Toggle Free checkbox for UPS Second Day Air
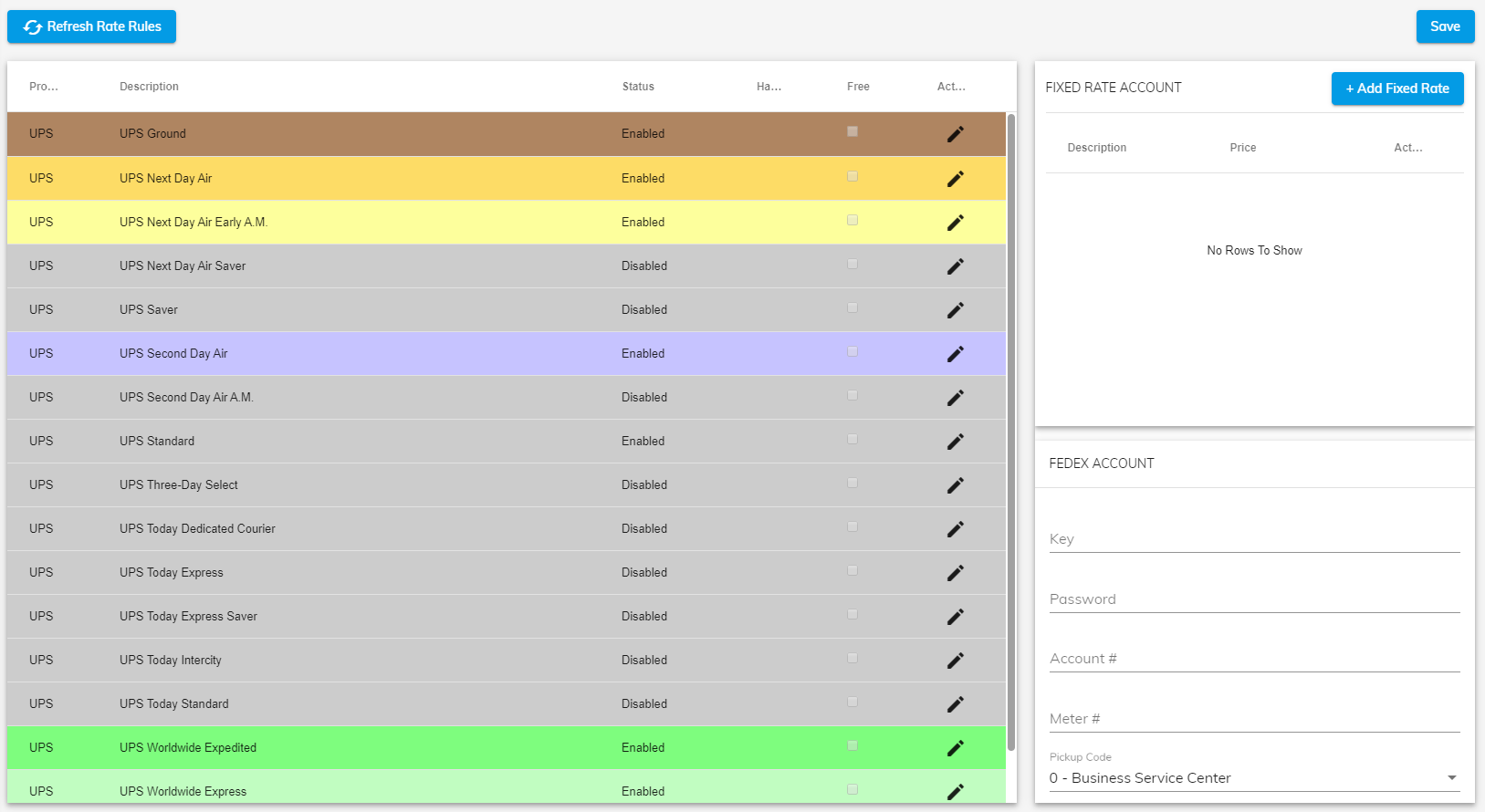Image resolution: width=1485 pixels, height=812 pixels. (852, 351)
